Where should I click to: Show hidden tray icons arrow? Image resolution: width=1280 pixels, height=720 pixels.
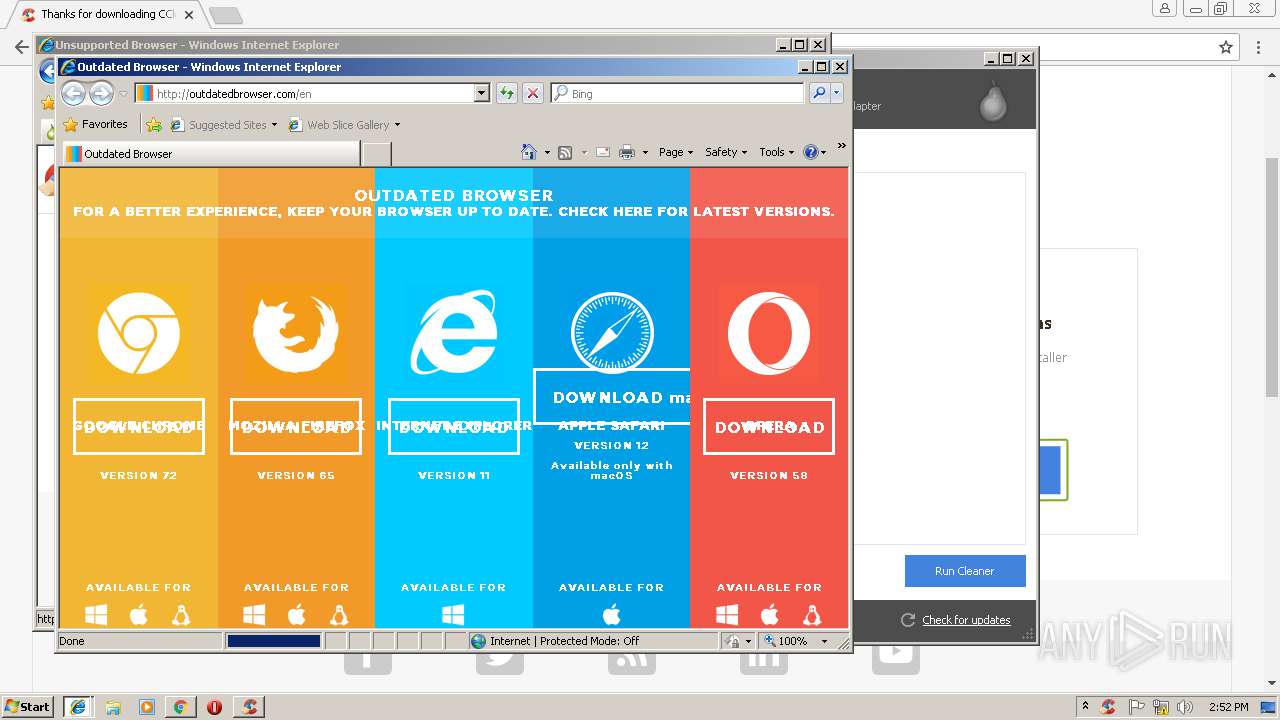pyautogui.click(x=1085, y=707)
